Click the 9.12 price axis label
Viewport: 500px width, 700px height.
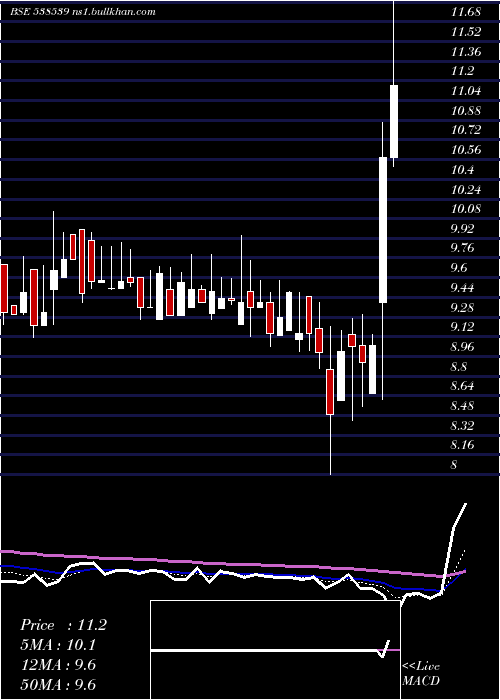(462, 327)
